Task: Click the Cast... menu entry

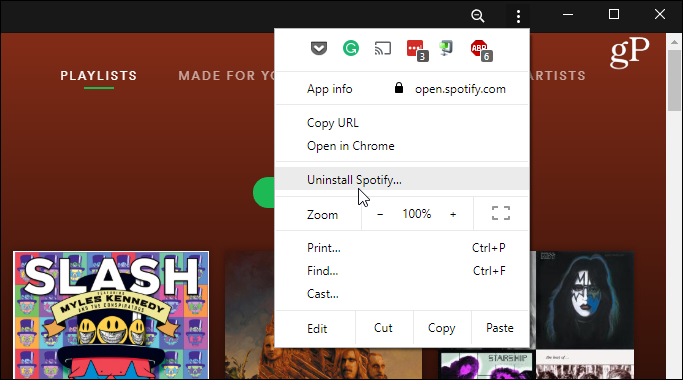Action: (402, 294)
